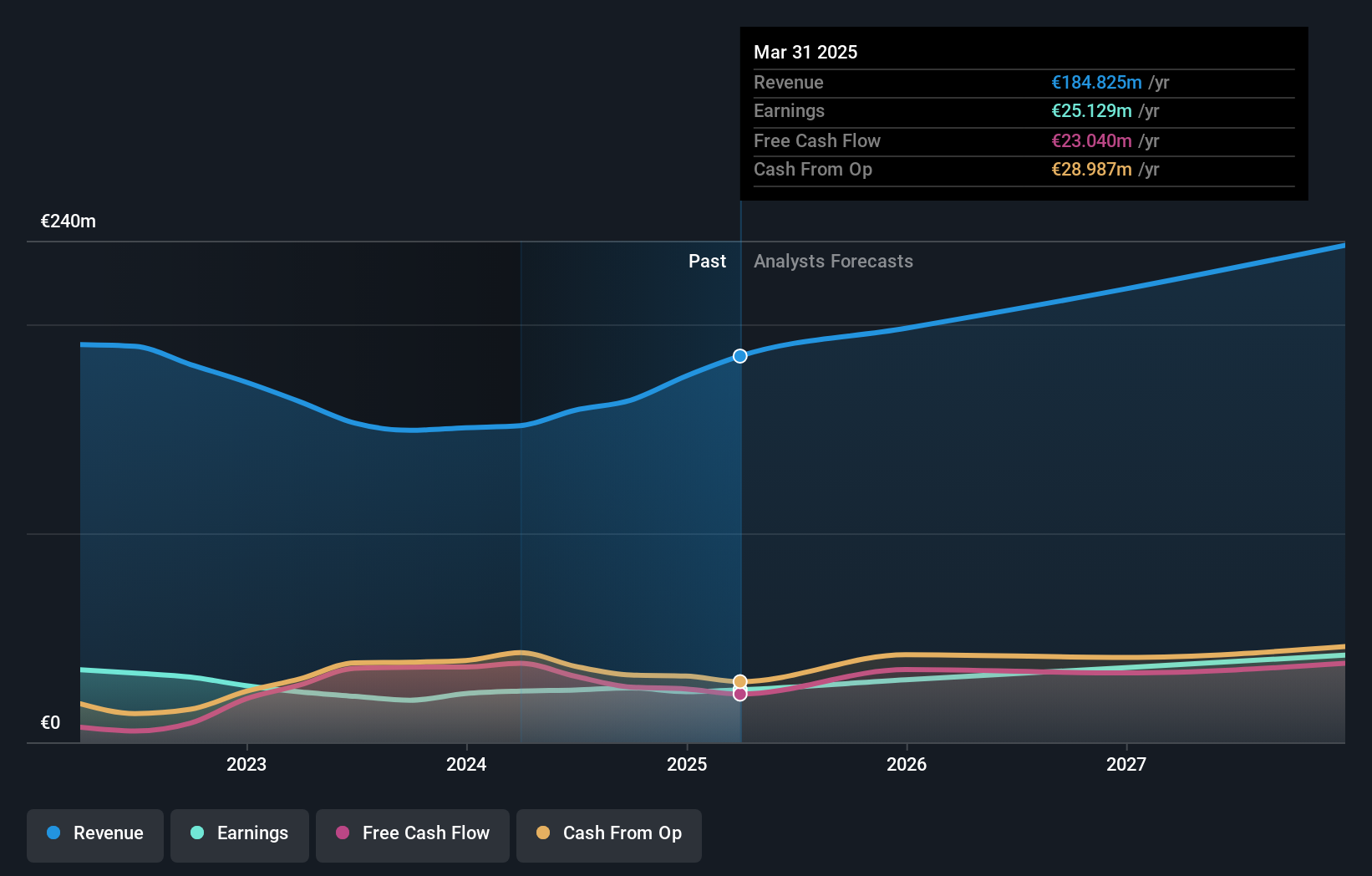Viewport: 1372px width, 876px height.
Task: Click the €240m y-axis label
Action: 69,222
